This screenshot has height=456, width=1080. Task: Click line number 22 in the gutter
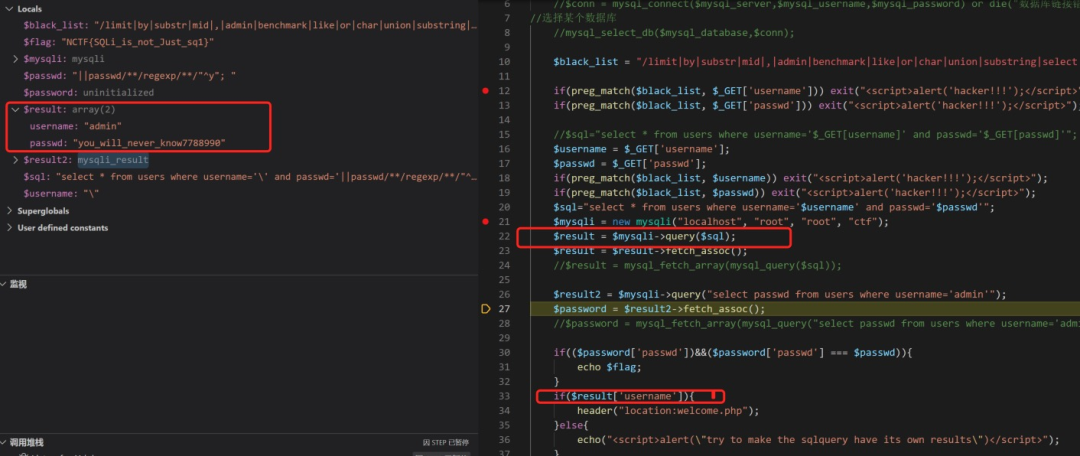pyautogui.click(x=506, y=236)
